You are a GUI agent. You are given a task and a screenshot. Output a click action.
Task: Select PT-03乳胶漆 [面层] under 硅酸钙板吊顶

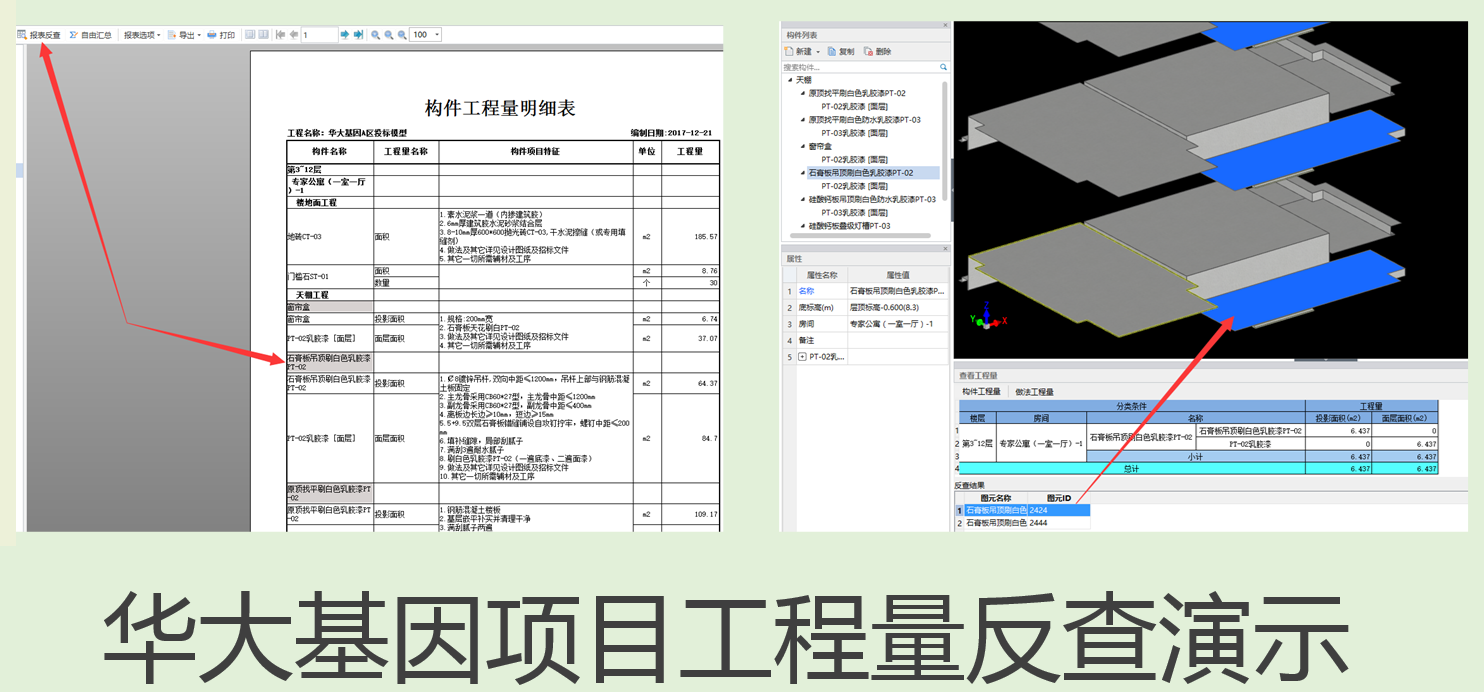[854, 213]
